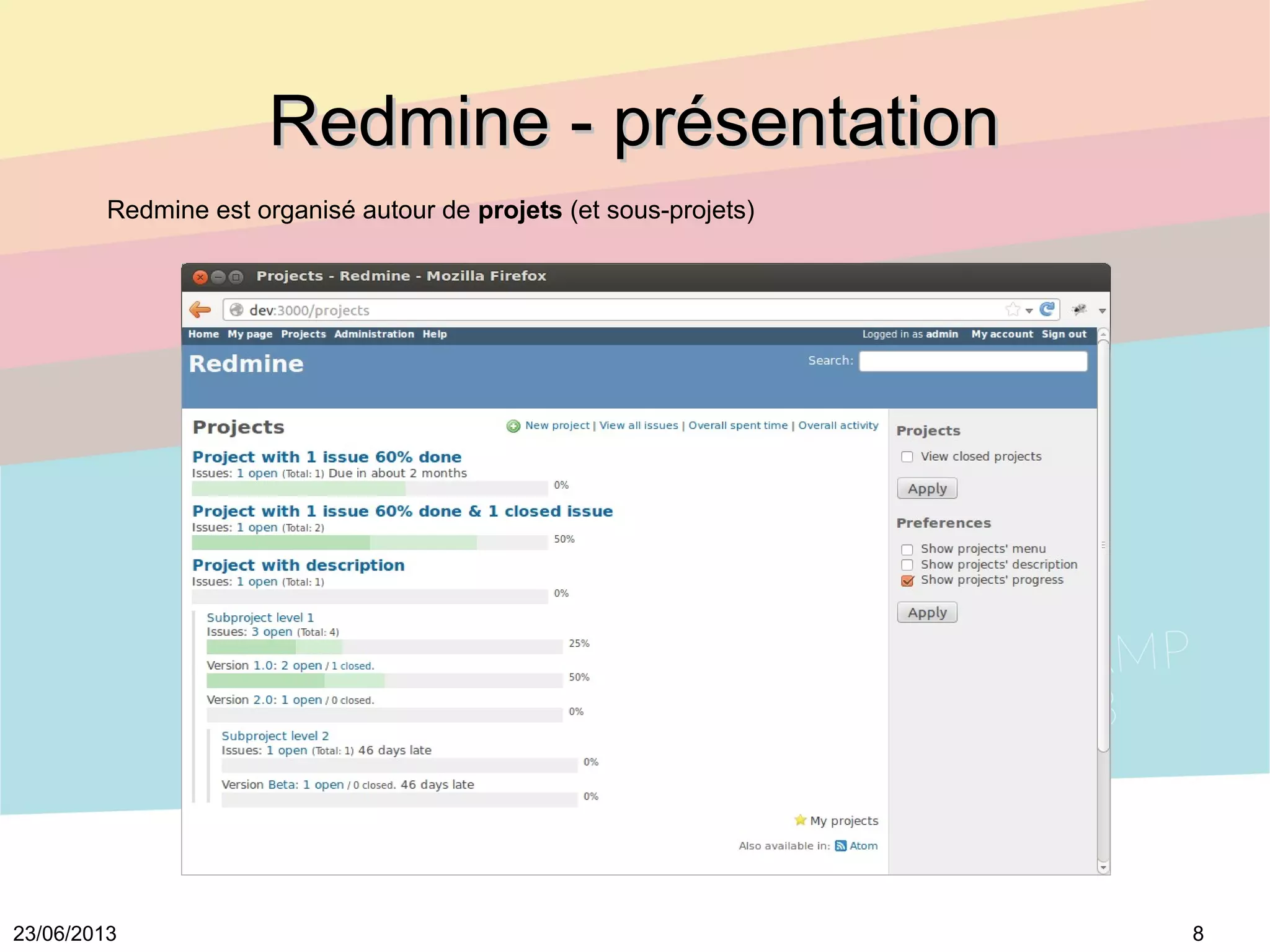Screen dimensions: 1270x952
Task: Click the Redmine header title
Action: click(246, 364)
